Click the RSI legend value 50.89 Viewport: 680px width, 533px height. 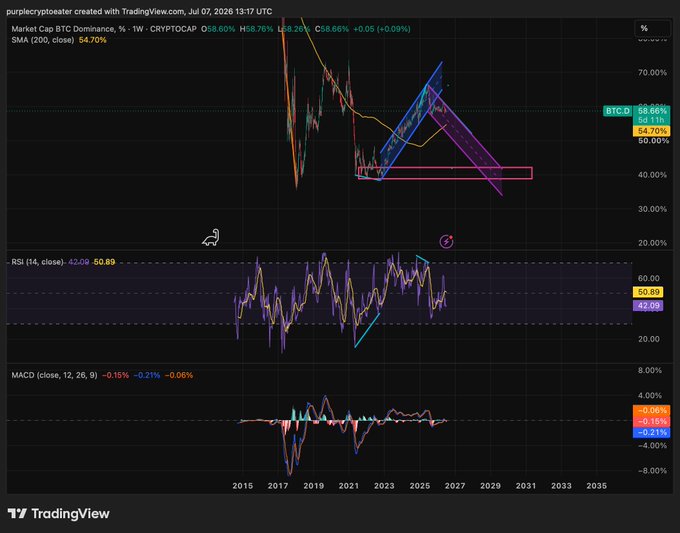pos(105,262)
